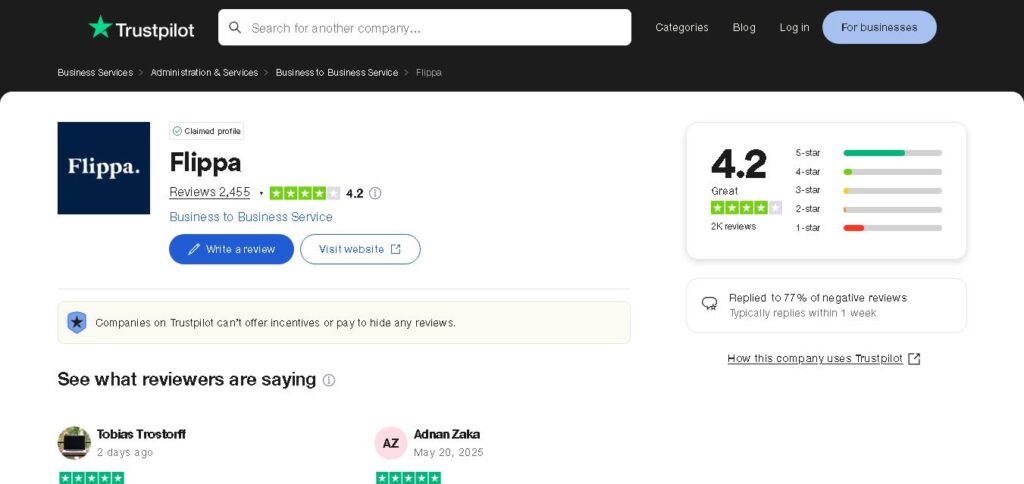Image resolution: width=1024 pixels, height=484 pixels.
Task: Click the large 4.2 score
Action: (739, 163)
